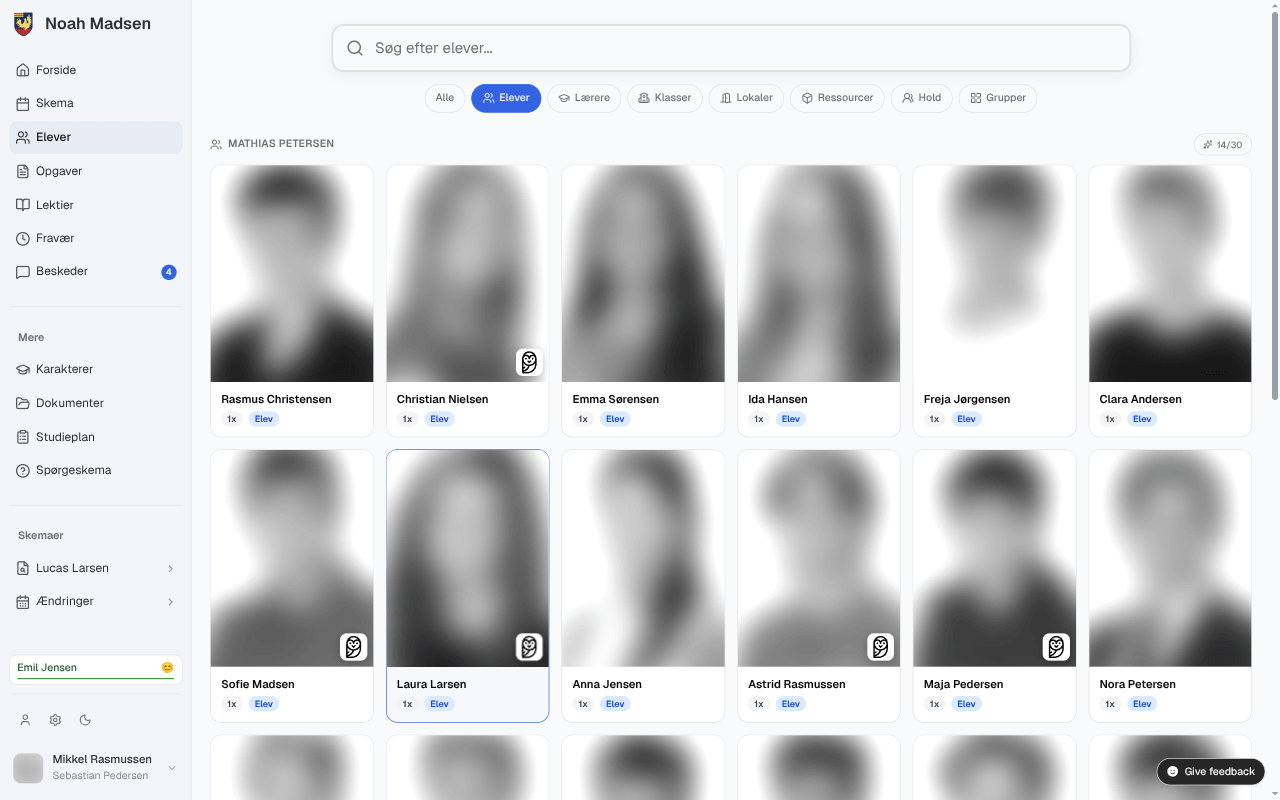Click the Dokumenter folder icon
1280x800 pixels.
(x=23, y=403)
